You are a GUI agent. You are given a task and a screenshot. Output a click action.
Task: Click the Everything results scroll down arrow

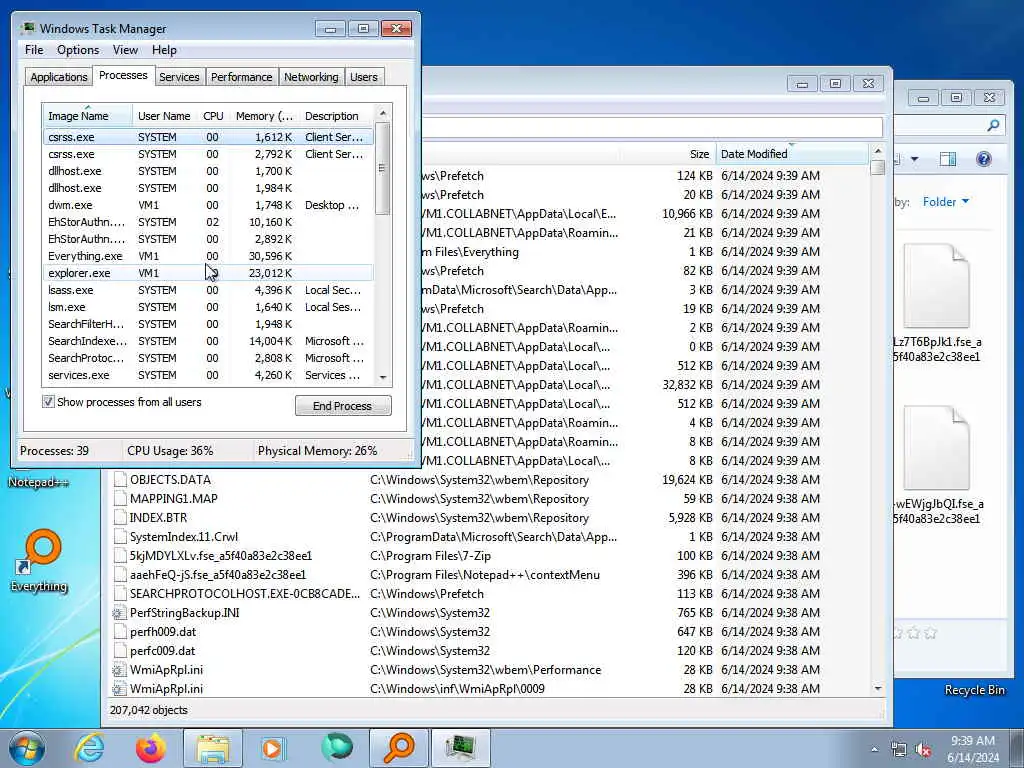(878, 688)
